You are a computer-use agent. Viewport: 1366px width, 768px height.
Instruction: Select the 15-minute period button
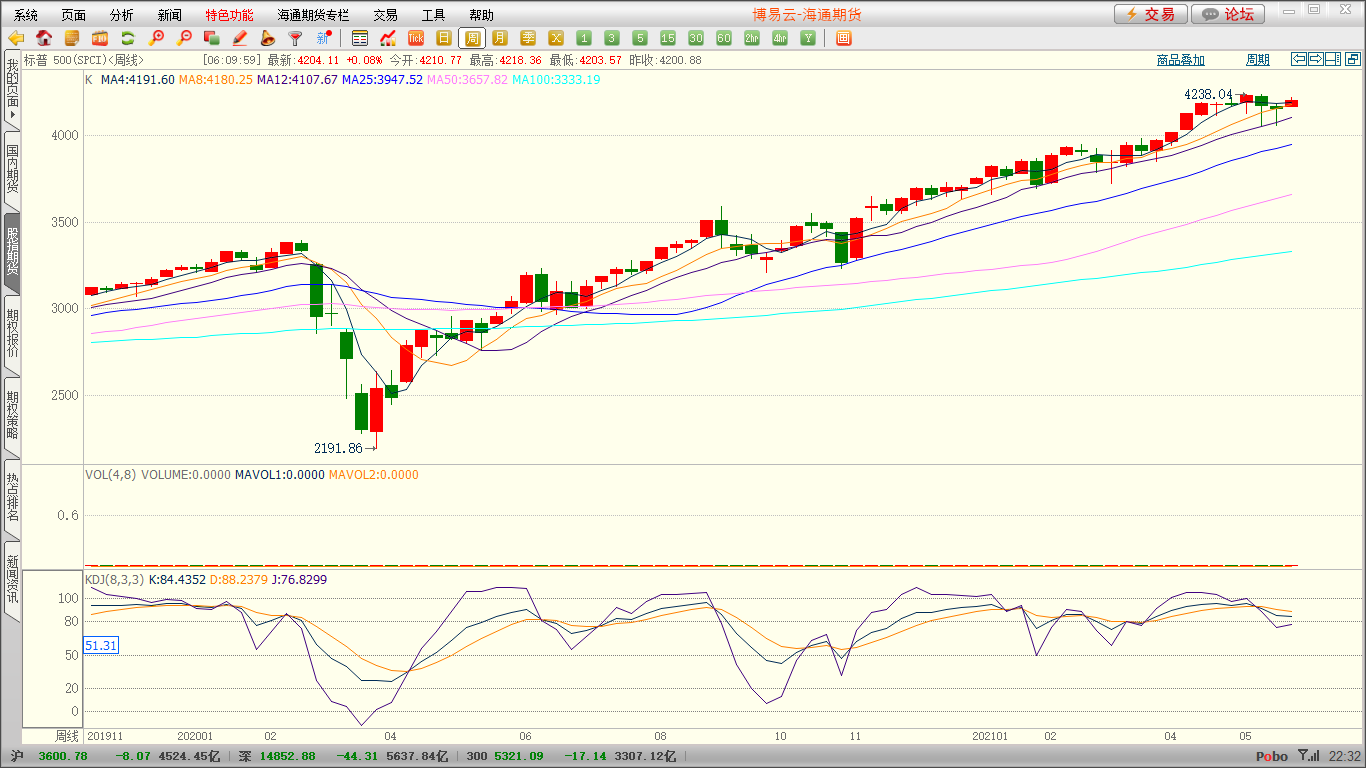668,38
